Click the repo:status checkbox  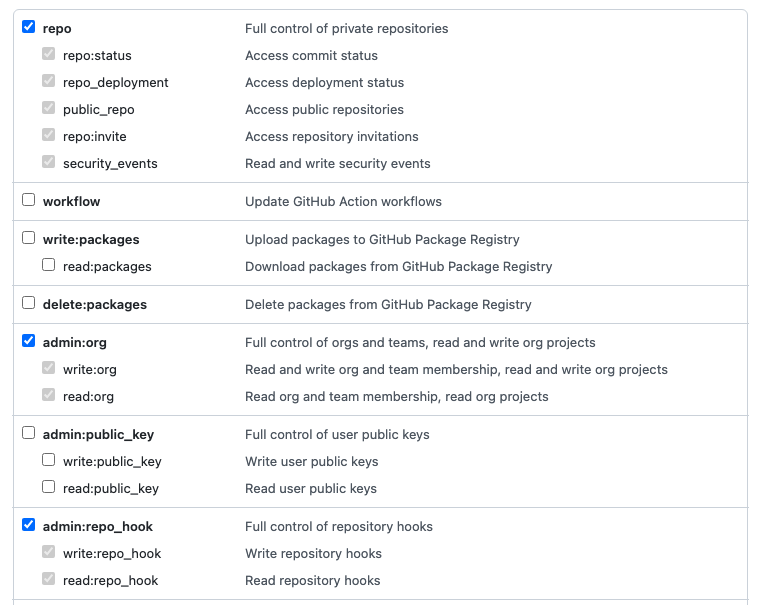click(x=49, y=55)
